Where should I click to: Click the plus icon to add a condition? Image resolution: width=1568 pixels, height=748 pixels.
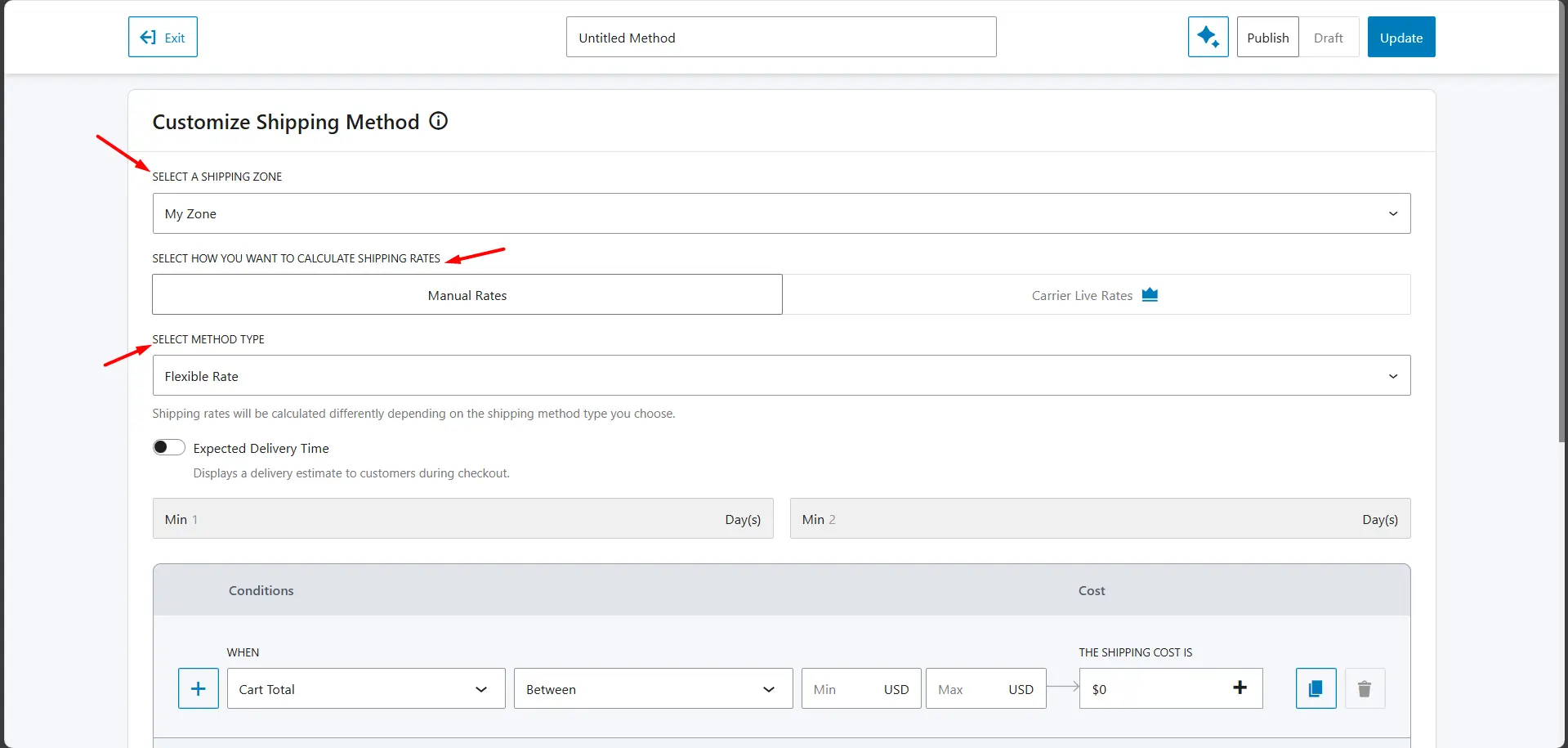(198, 688)
